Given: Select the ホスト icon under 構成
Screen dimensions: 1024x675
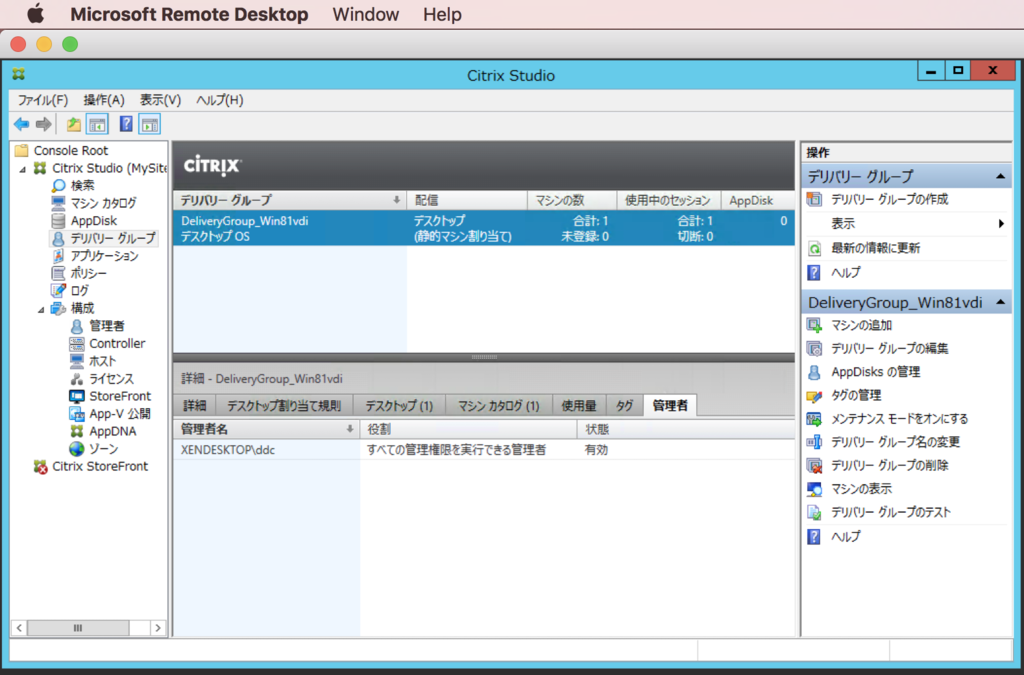Looking at the screenshot, I should tap(77, 361).
